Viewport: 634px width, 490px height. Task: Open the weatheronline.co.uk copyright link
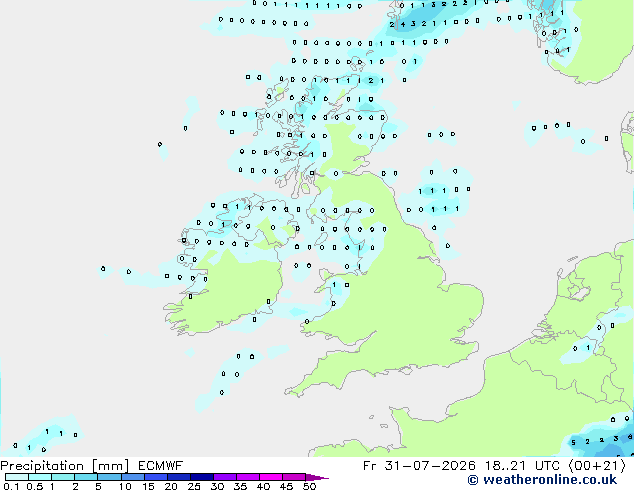point(542,480)
